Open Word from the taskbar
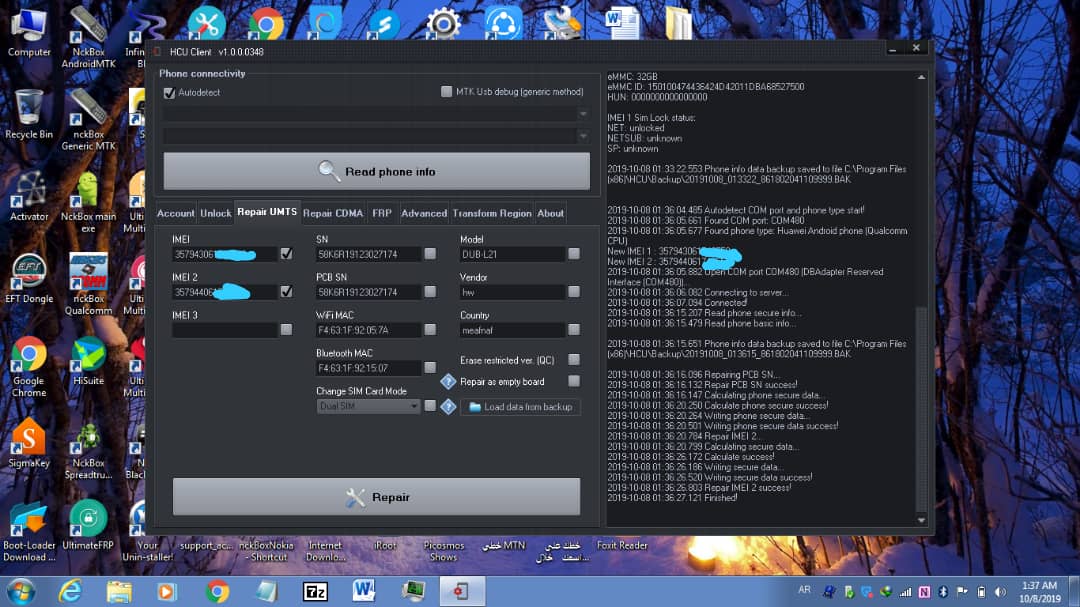The height and width of the screenshot is (607, 1080). [364, 590]
